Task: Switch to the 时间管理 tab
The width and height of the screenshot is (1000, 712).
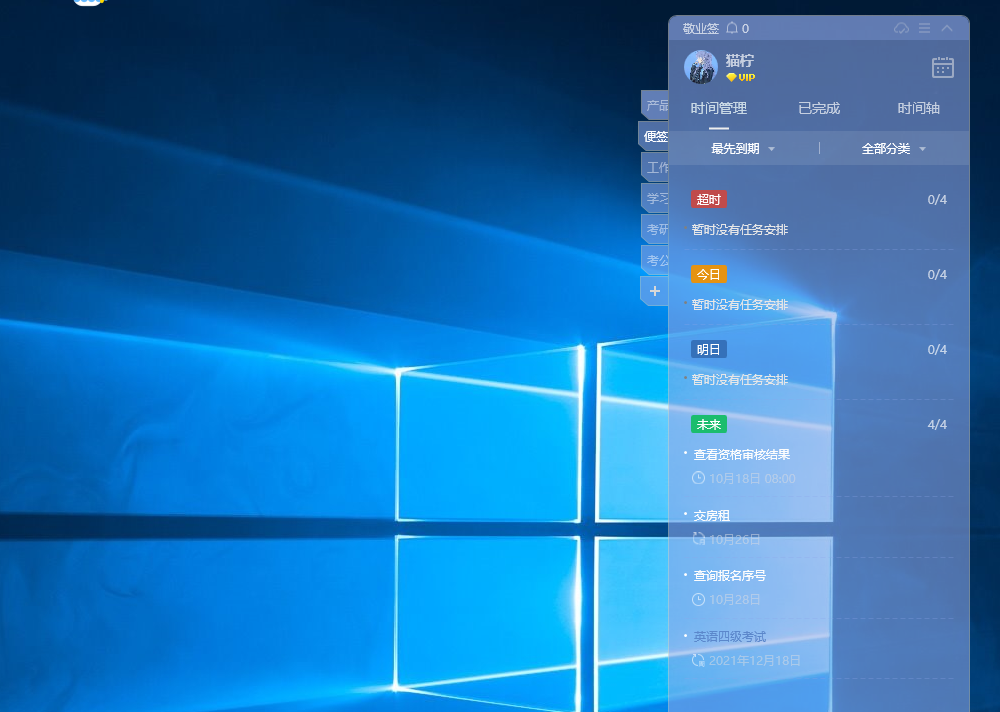Action: coord(719,108)
